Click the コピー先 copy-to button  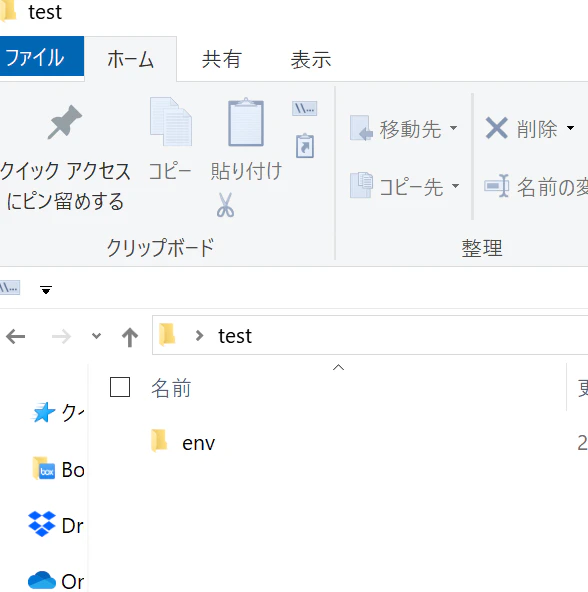point(396,186)
